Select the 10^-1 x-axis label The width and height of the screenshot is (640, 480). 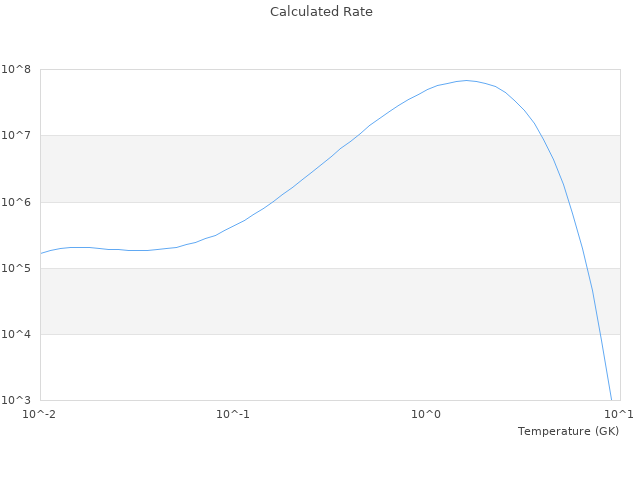[x=233, y=414]
